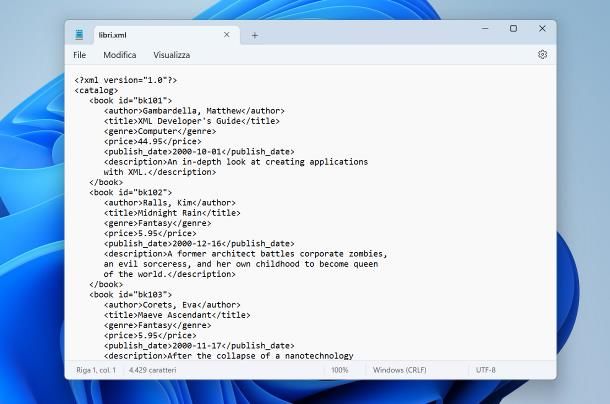Click the book id="bk103" line

click(x=130, y=295)
